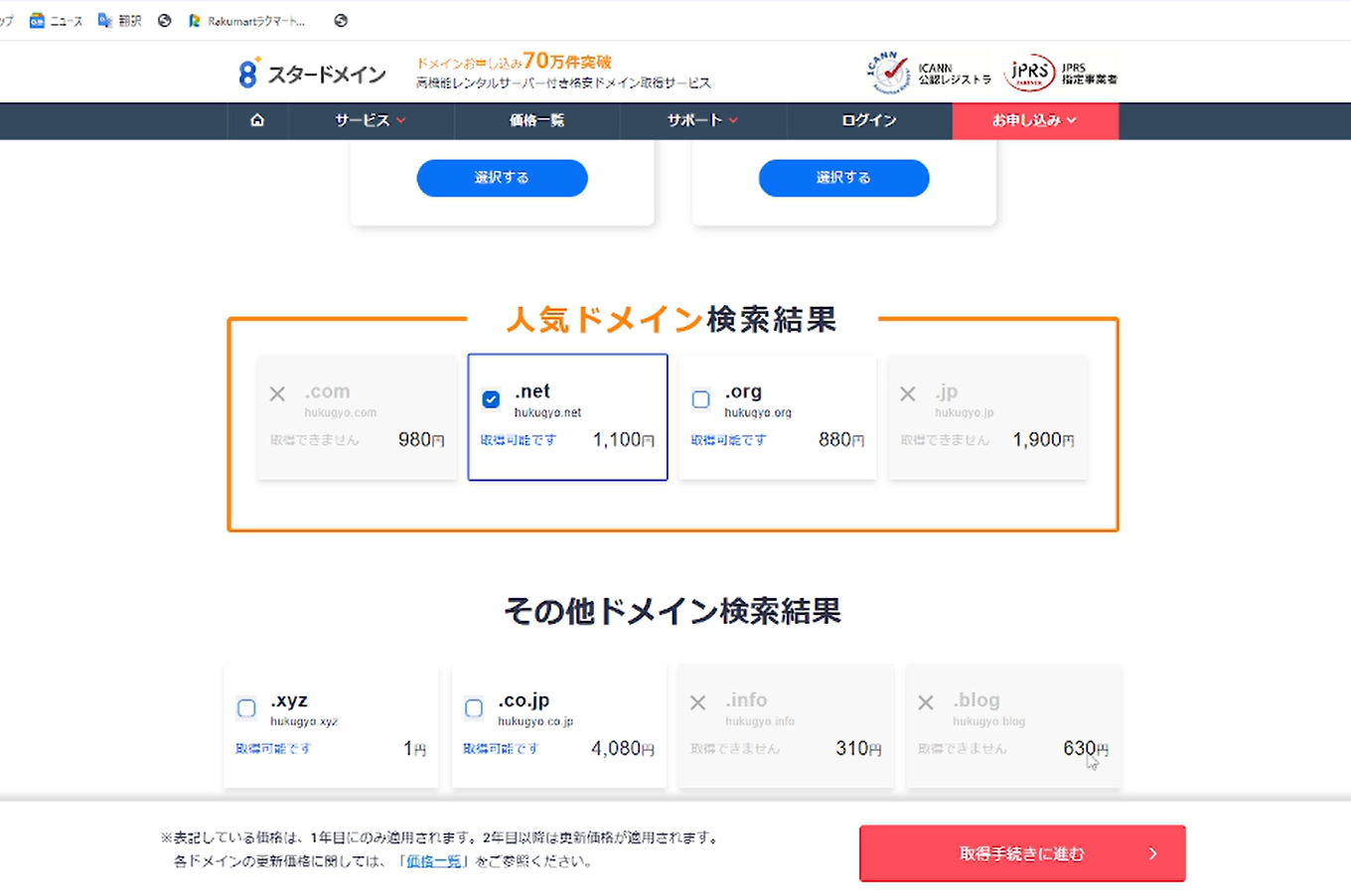Image resolution: width=1351 pixels, height=896 pixels.
Task: Click the JPRS partner badge
Action: [1060, 74]
